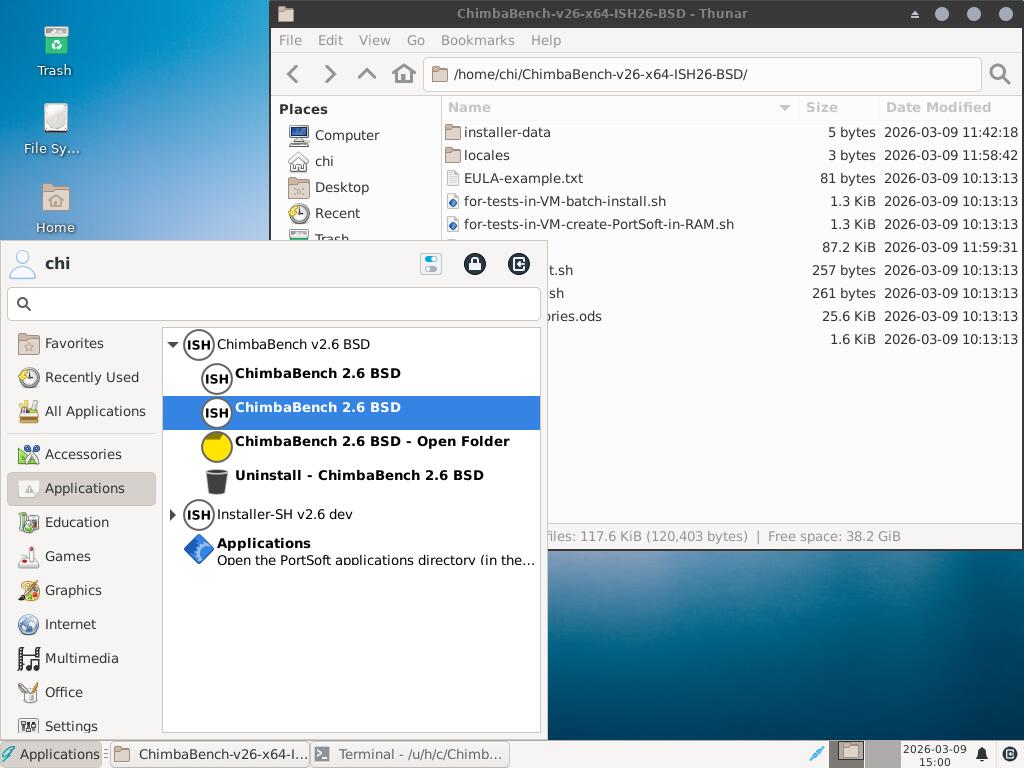This screenshot has width=1024, height=768.
Task: Select Accessories category
Action: click(x=82, y=455)
